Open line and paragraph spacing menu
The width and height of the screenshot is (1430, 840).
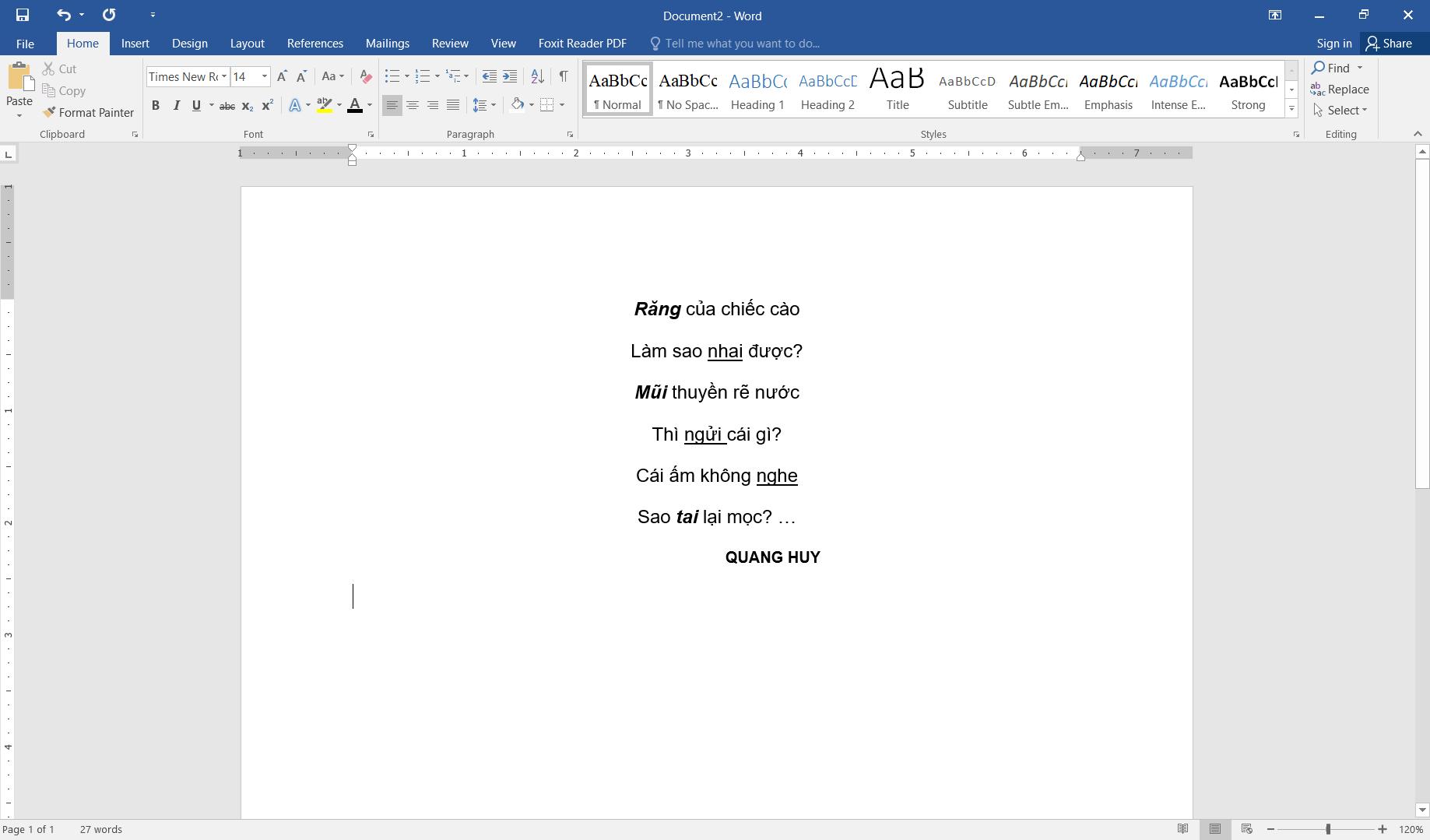[x=484, y=105]
